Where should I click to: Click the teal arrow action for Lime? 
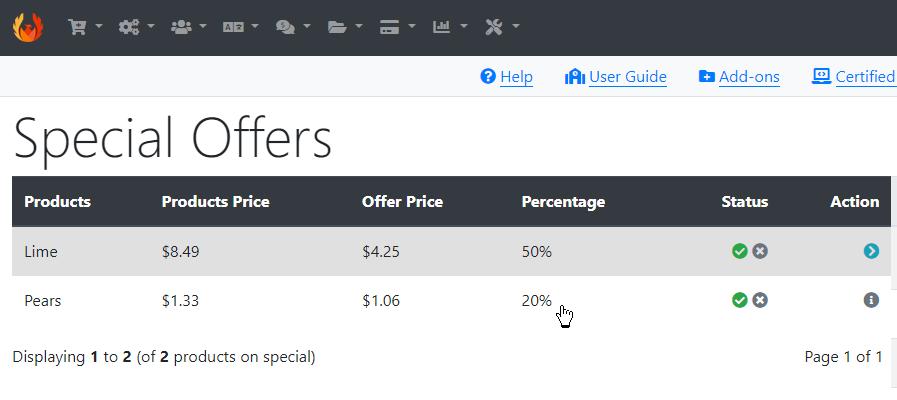click(x=871, y=251)
